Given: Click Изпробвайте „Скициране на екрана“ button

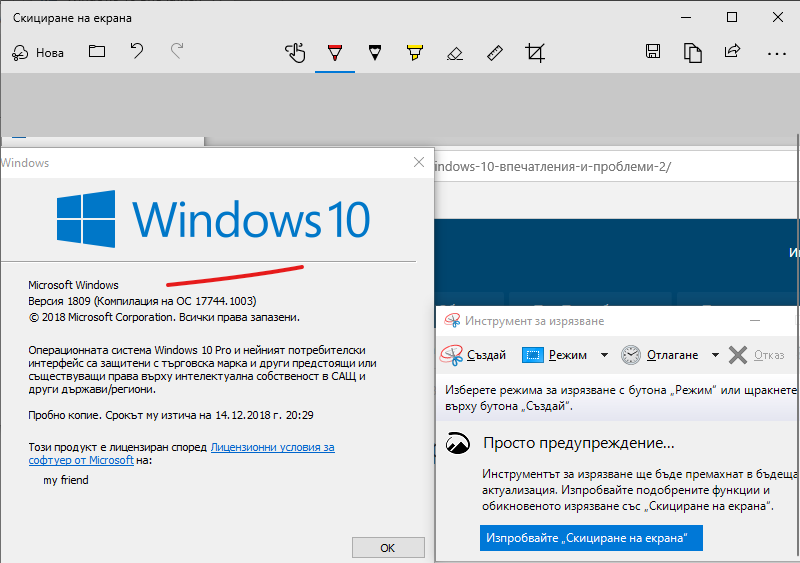Looking at the screenshot, I should point(591,538).
